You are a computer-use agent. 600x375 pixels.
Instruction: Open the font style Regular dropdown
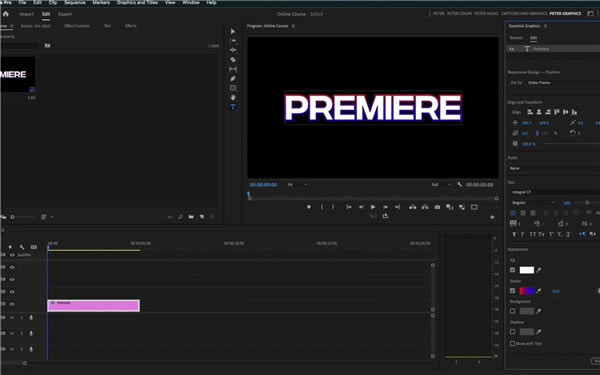[533, 202]
